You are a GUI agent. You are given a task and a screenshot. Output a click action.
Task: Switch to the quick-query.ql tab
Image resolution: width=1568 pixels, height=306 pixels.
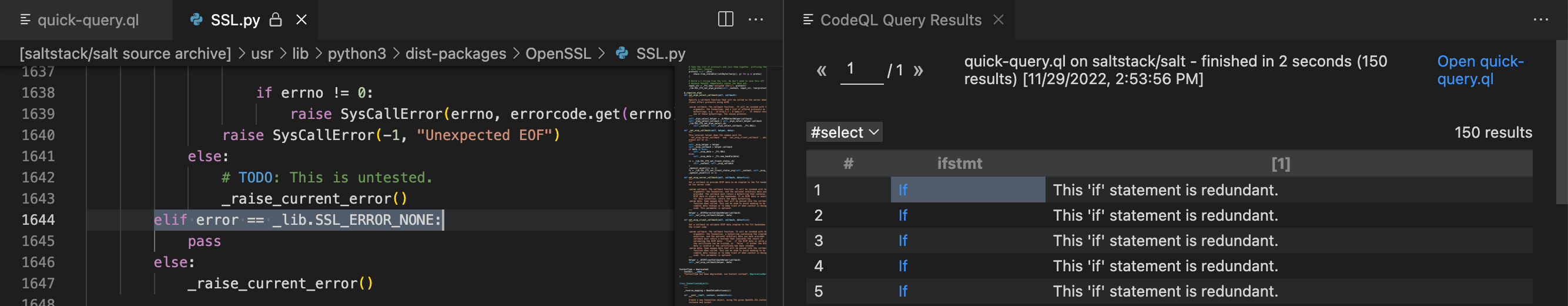(88, 20)
